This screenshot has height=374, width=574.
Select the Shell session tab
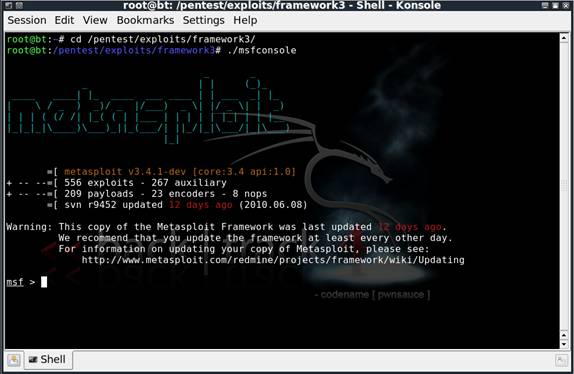click(48, 360)
